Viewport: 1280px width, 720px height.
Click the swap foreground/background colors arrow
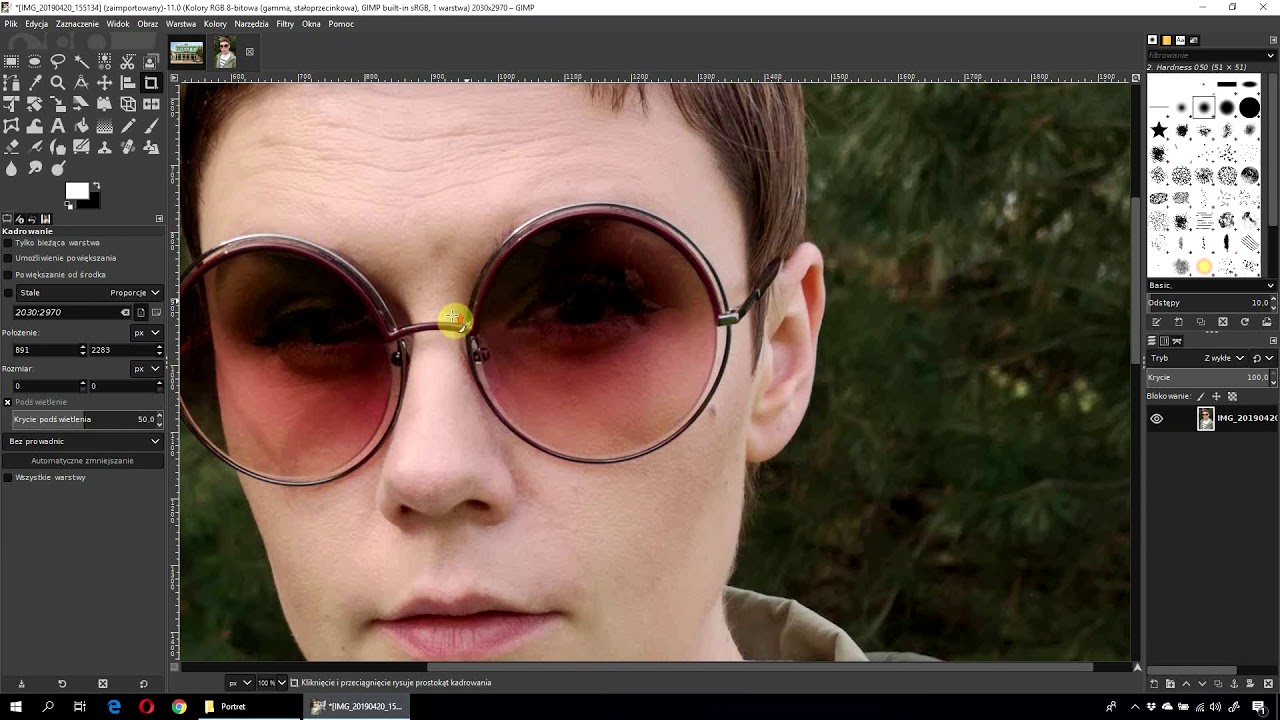[97, 185]
